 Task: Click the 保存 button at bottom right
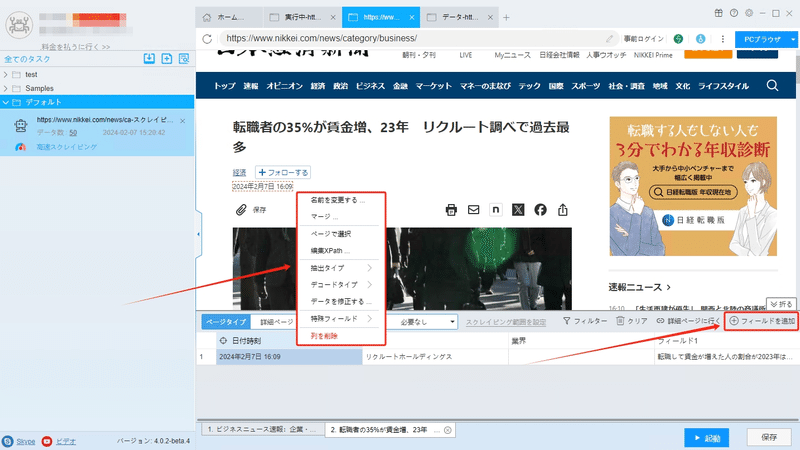pos(769,437)
